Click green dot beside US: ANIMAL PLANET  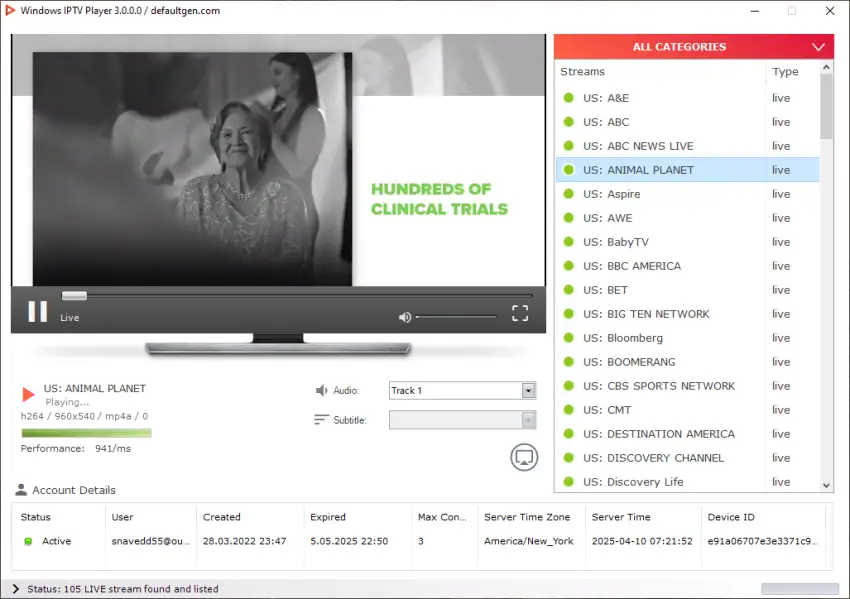click(569, 170)
